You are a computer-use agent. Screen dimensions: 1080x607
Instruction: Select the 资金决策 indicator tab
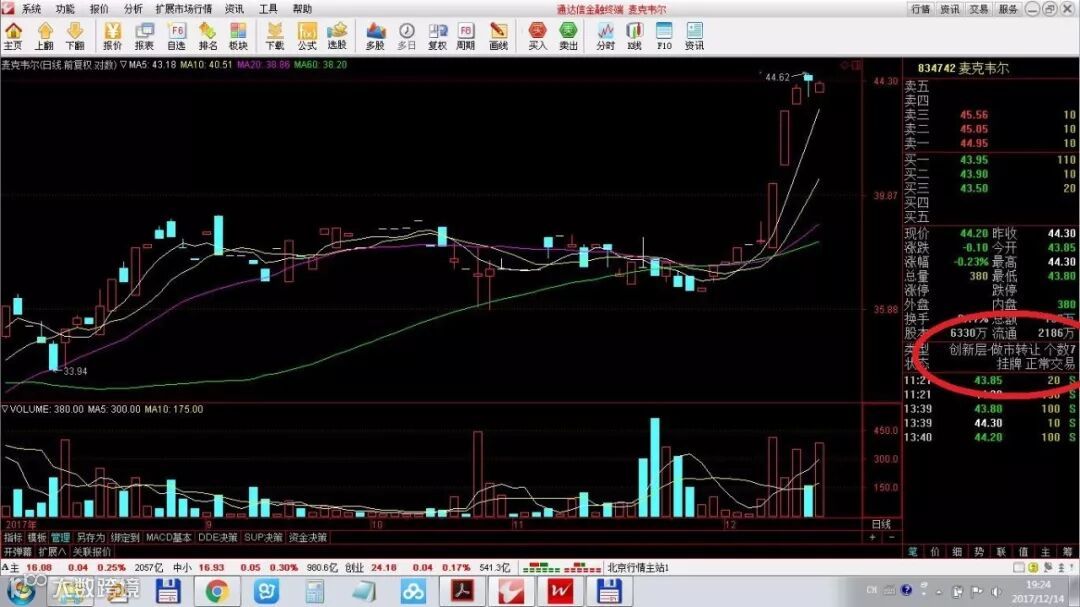308,537
